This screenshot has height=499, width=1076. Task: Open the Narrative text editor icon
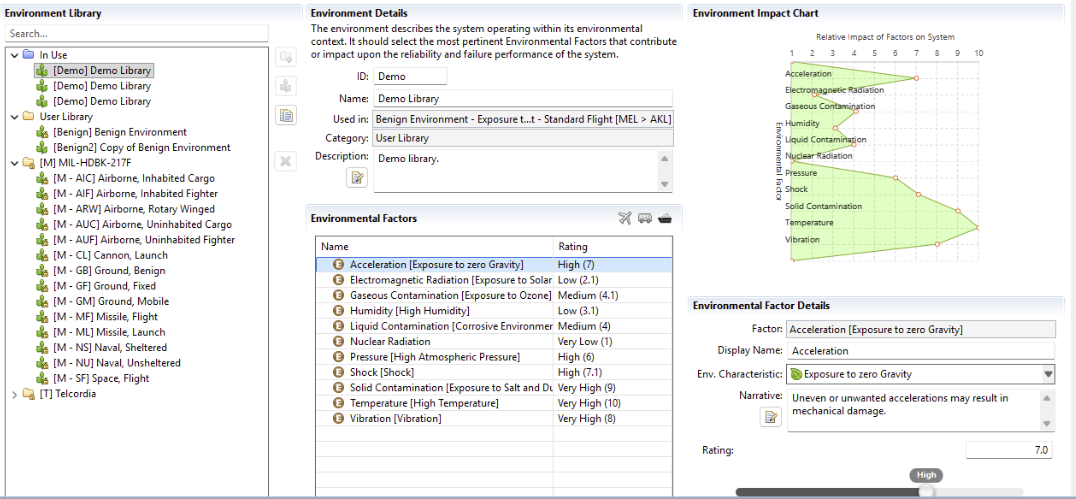[771, 417]
